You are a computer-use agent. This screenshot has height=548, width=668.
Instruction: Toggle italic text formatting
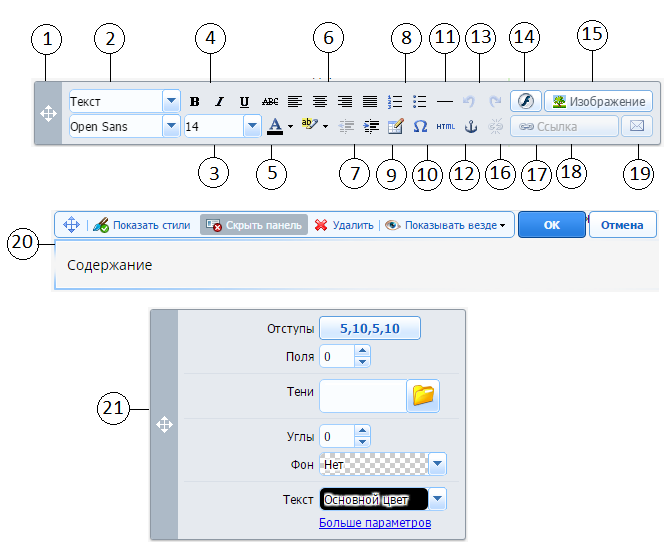click(219, 101)
